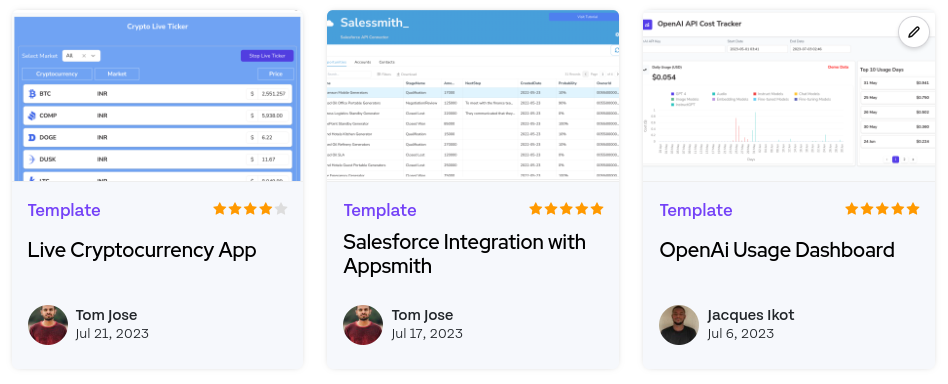Open the Live Cryptocurrency App title
This screenshot has width=948, height=384.
[142, 250]
